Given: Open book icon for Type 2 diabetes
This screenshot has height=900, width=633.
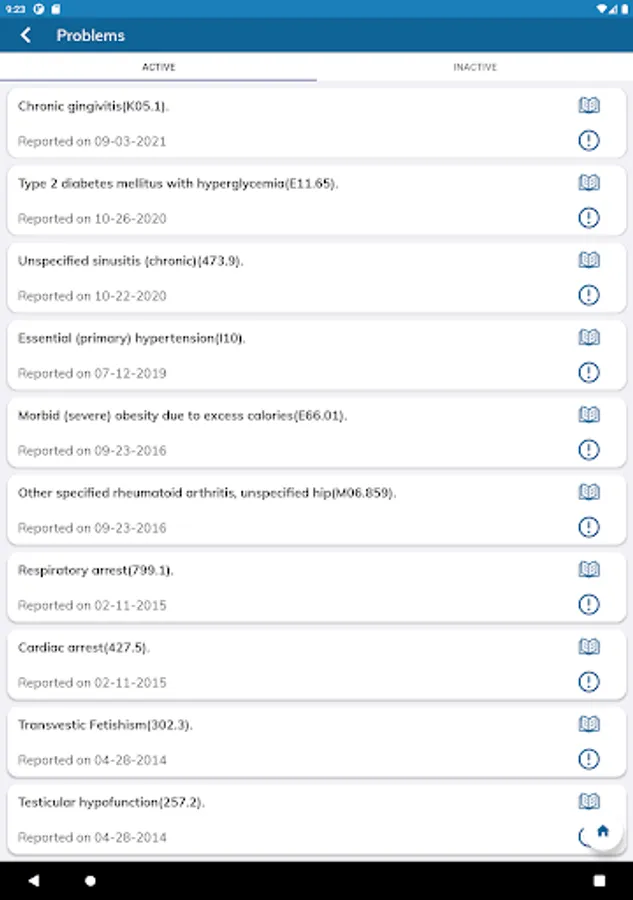Looking at the screenshot, I should point(589,183).
